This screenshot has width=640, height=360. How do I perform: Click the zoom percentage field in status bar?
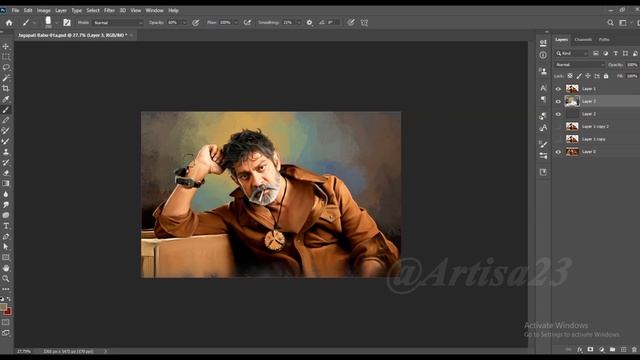24,351
